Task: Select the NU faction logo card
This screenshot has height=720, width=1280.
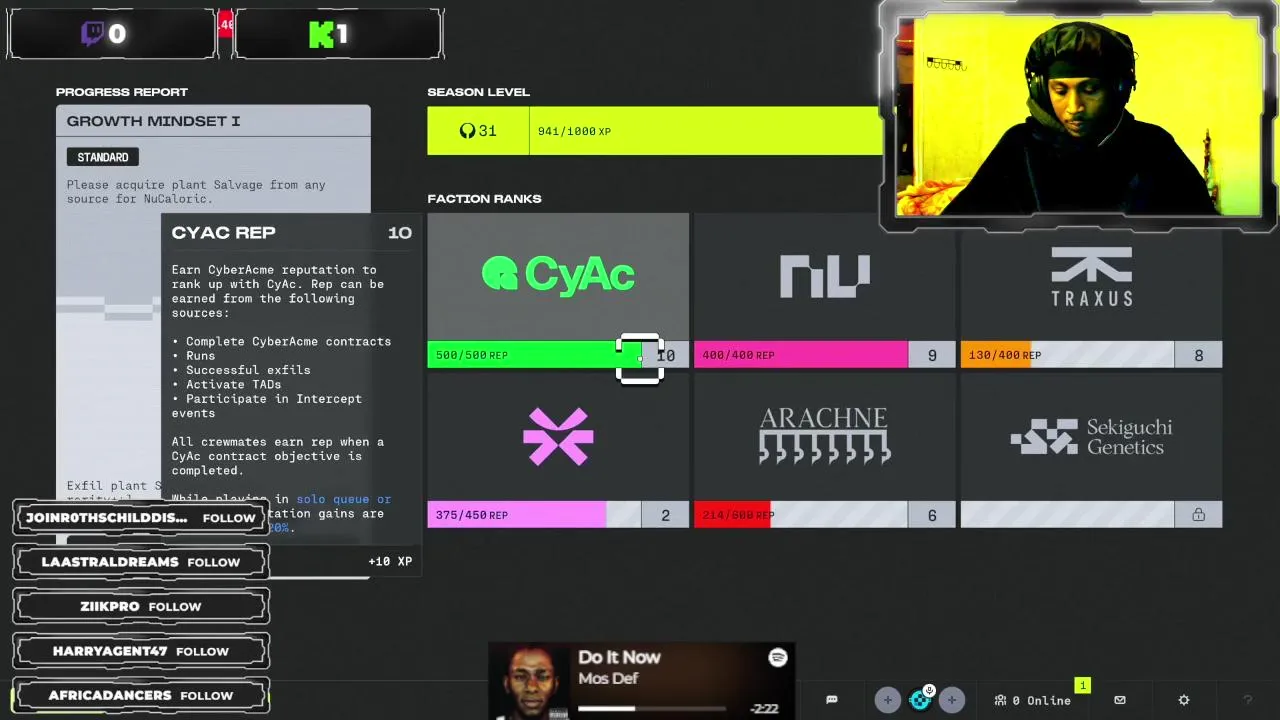Action: coord(825,275)
